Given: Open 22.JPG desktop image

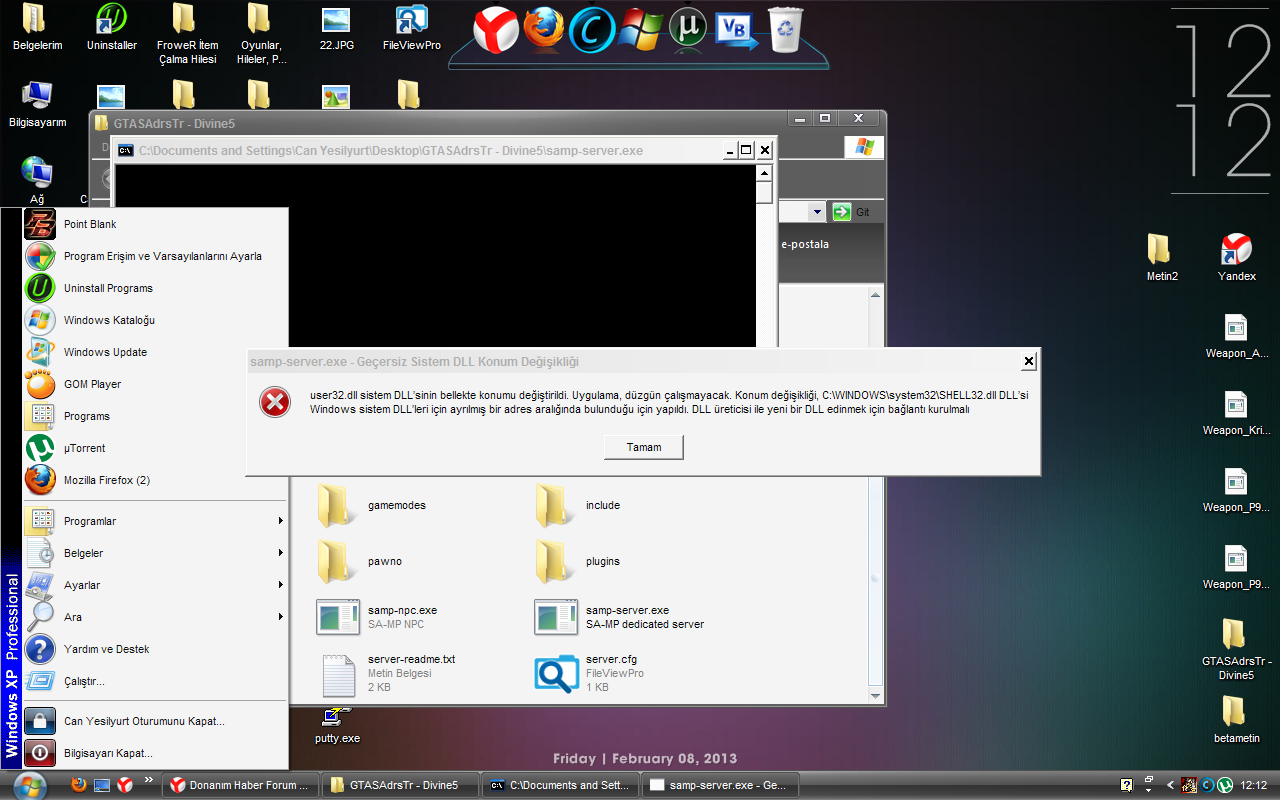Looking at the screenshot, I should point(336,27).
